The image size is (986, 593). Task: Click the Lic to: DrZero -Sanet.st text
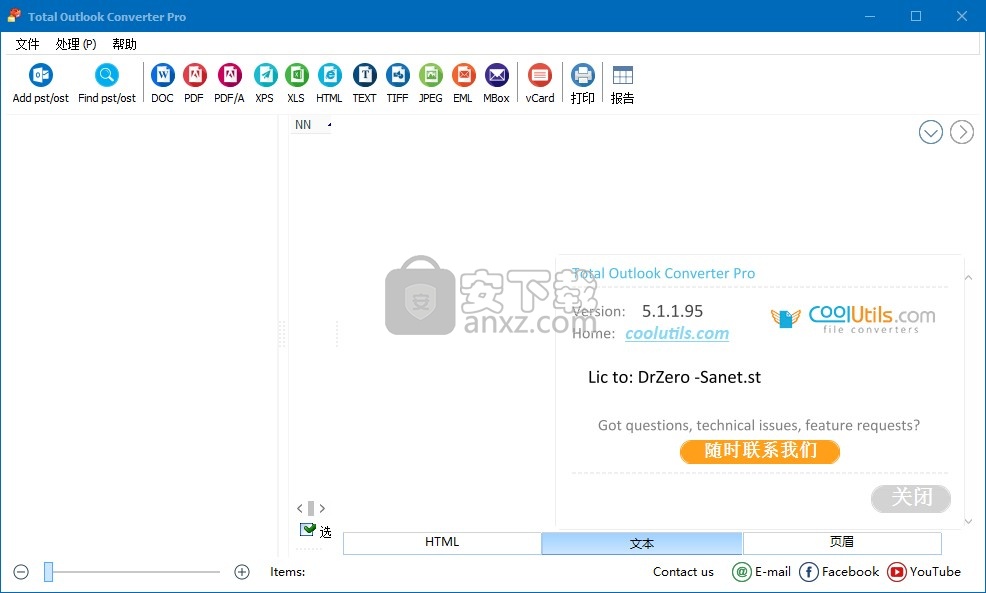(674, 377)
